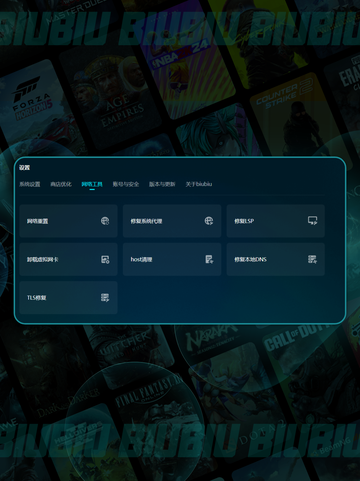Switch to the 关于biubiu tab
360x481 pixels.
pos(199,184)
